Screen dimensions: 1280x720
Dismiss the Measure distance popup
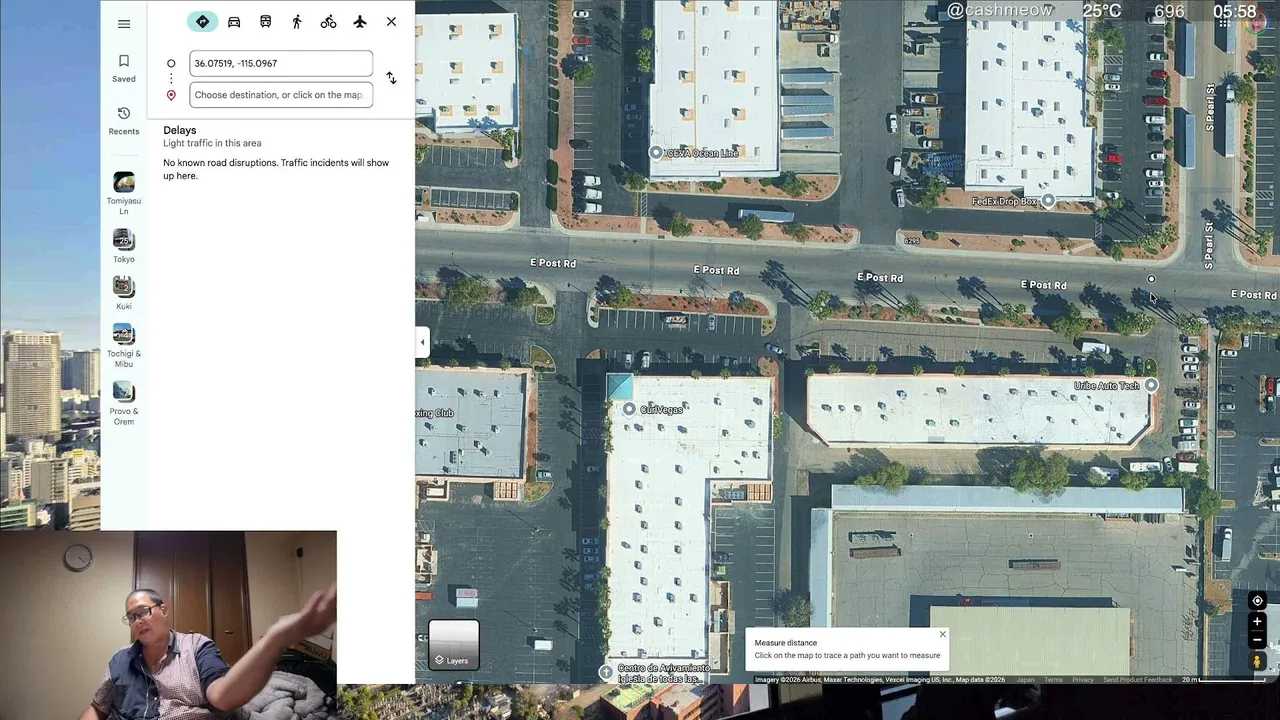(942, 634)
